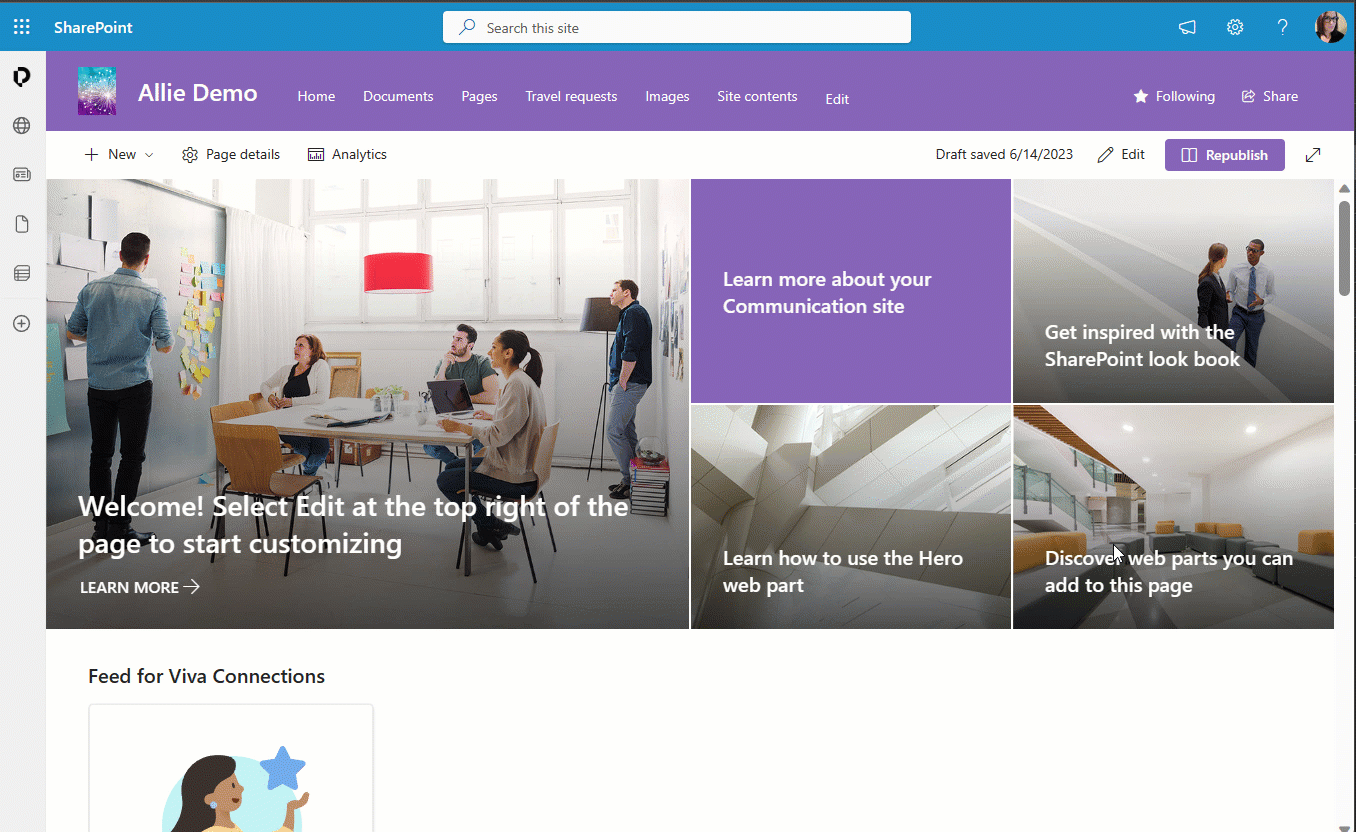Toggle the Following star for this site

click(1174, 96)
